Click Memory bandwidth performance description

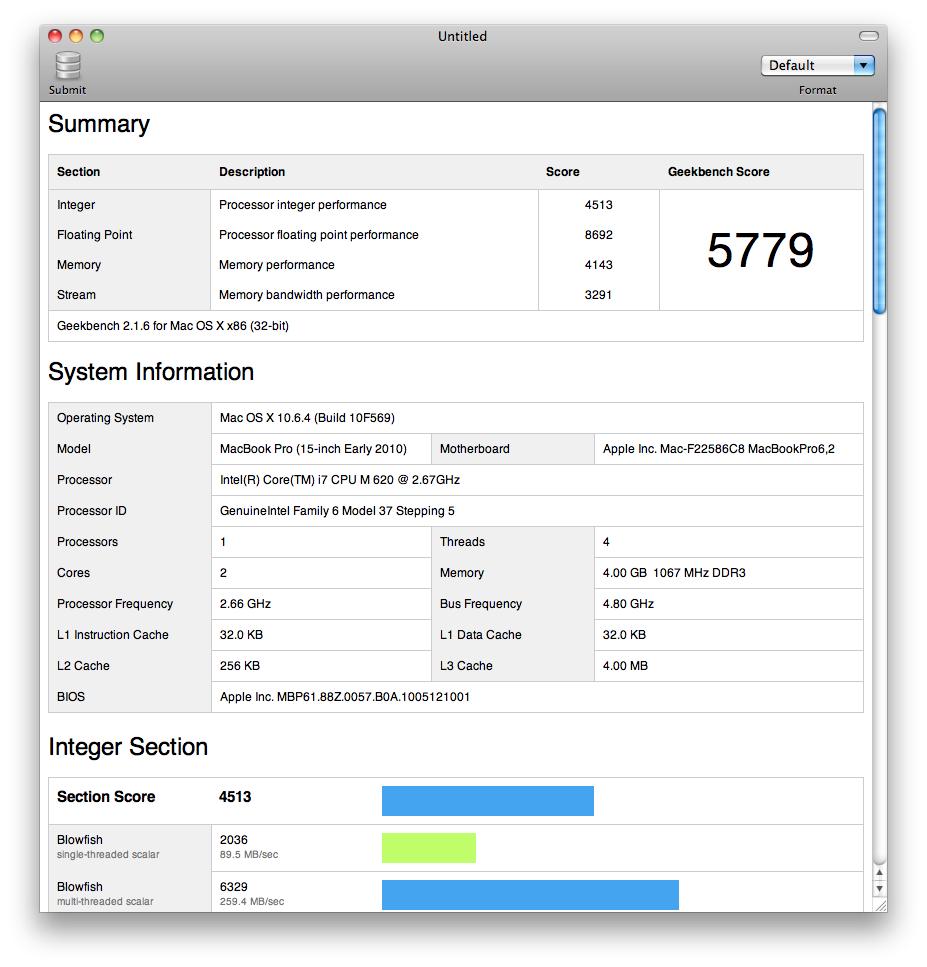click(x=307, y=295)
